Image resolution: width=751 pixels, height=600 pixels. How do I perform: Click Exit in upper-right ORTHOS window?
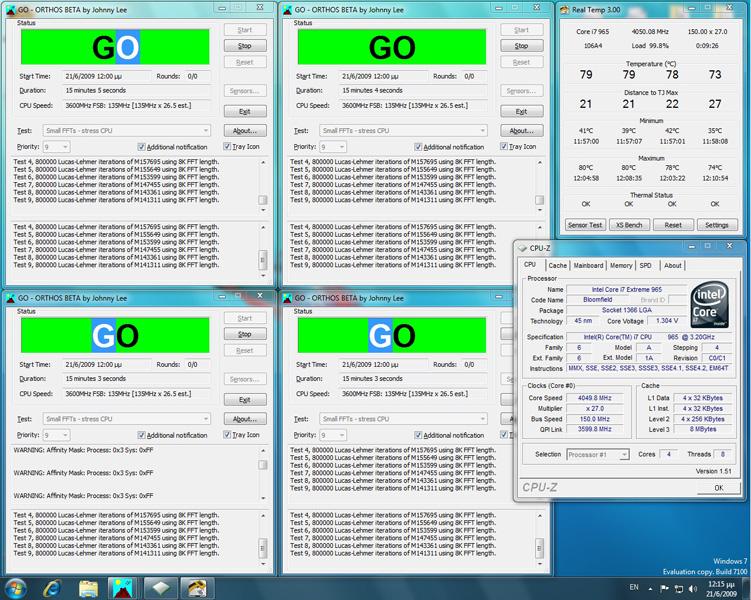(522, 112)
